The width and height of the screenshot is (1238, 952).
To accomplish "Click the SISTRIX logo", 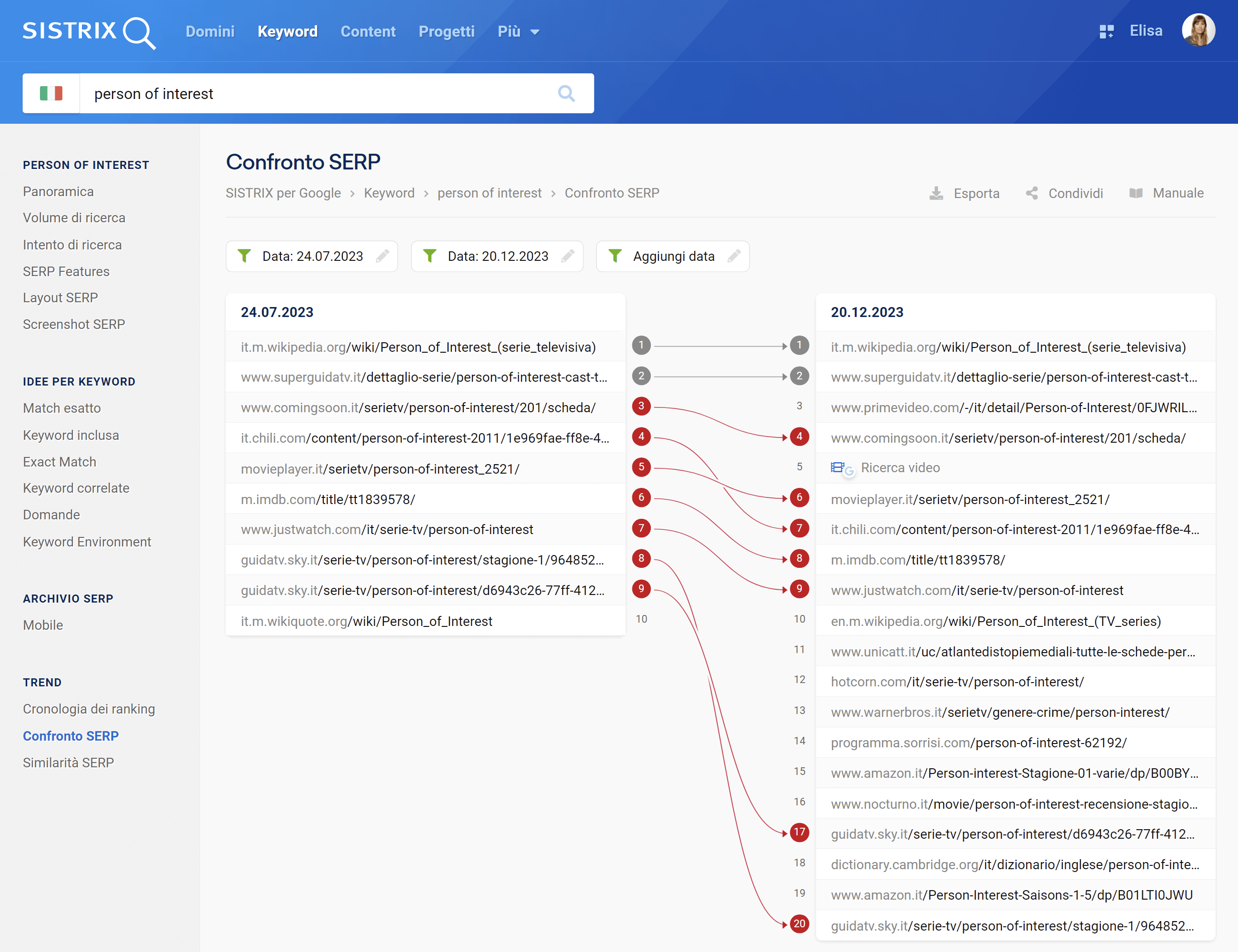I will point(89,32).
